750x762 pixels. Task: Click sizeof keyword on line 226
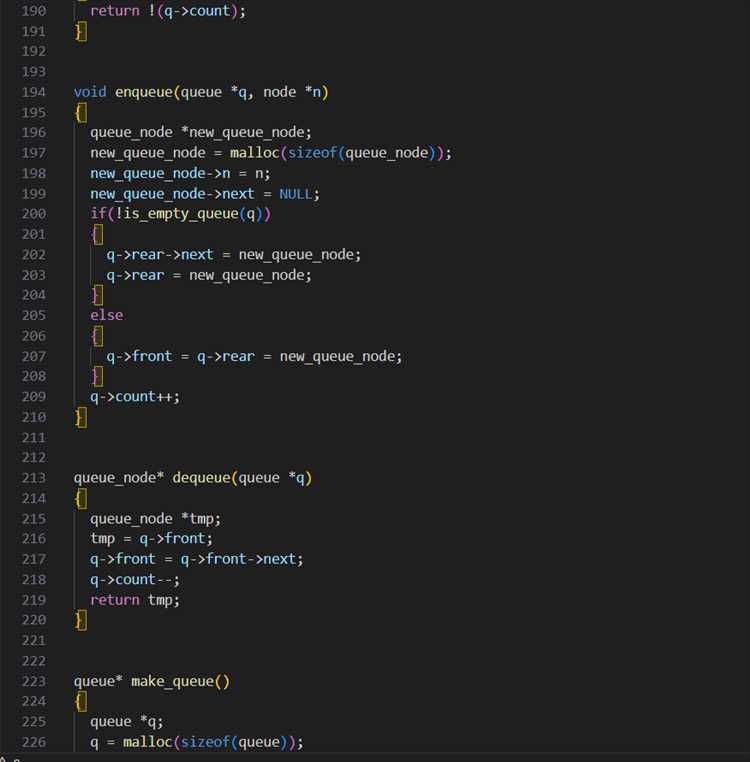click(x=206, y=742)
